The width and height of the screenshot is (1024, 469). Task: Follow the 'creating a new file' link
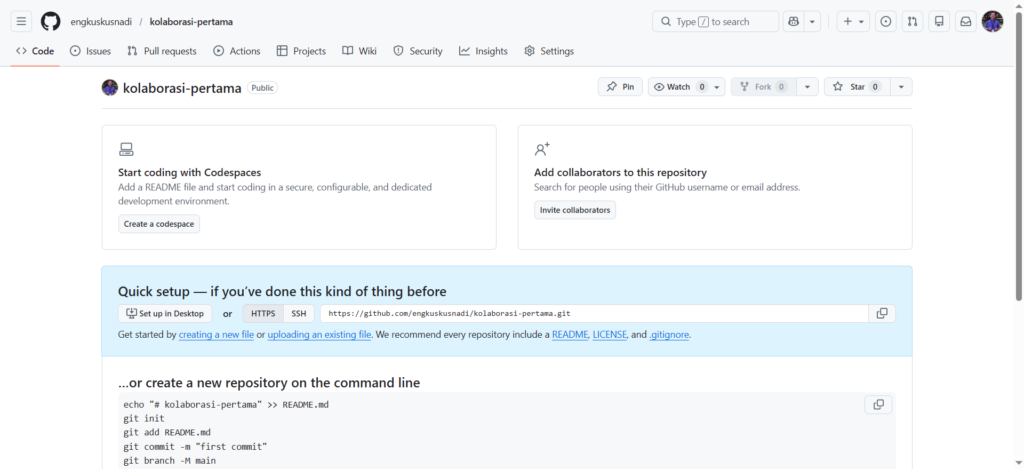(x=216, y=334)
